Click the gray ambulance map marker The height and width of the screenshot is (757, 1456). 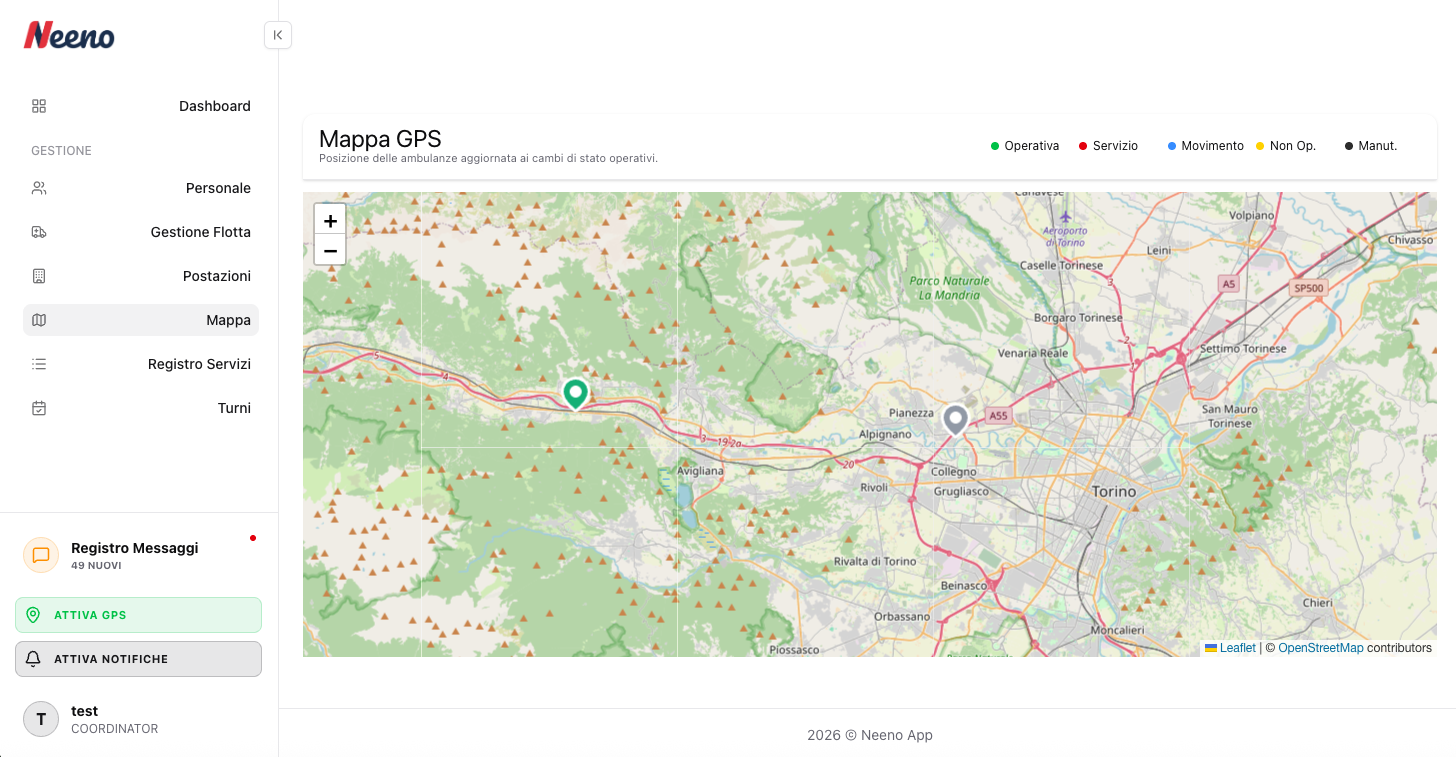[956, 419]
